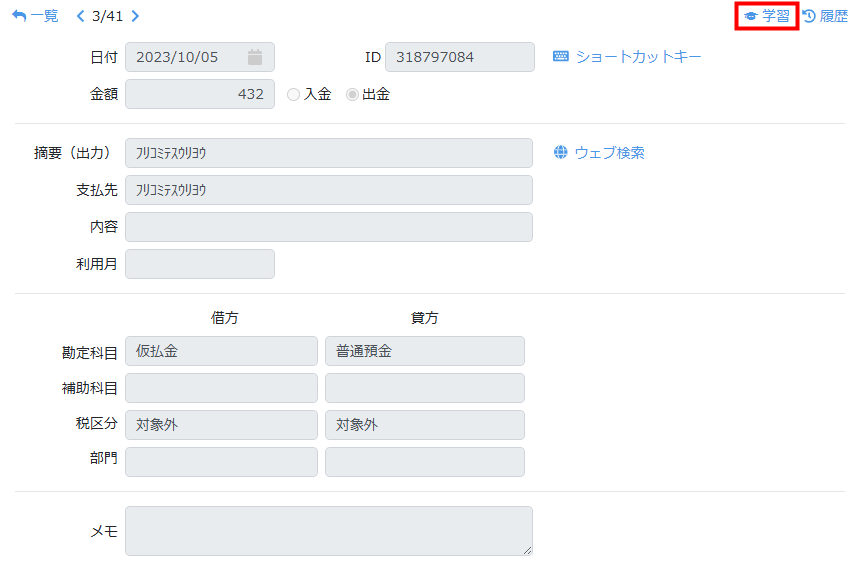This screenshot has width=861, height=561.
Task: Open the 借方 勘定科目 field showing 仮払金
Action: pyautogui.click(x=221, y=351)
